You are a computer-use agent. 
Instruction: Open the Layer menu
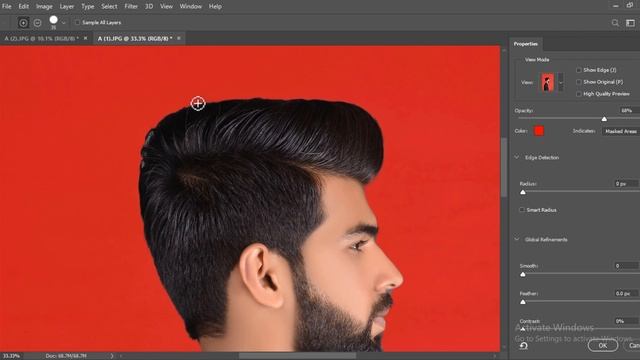(x=67, y=7)
